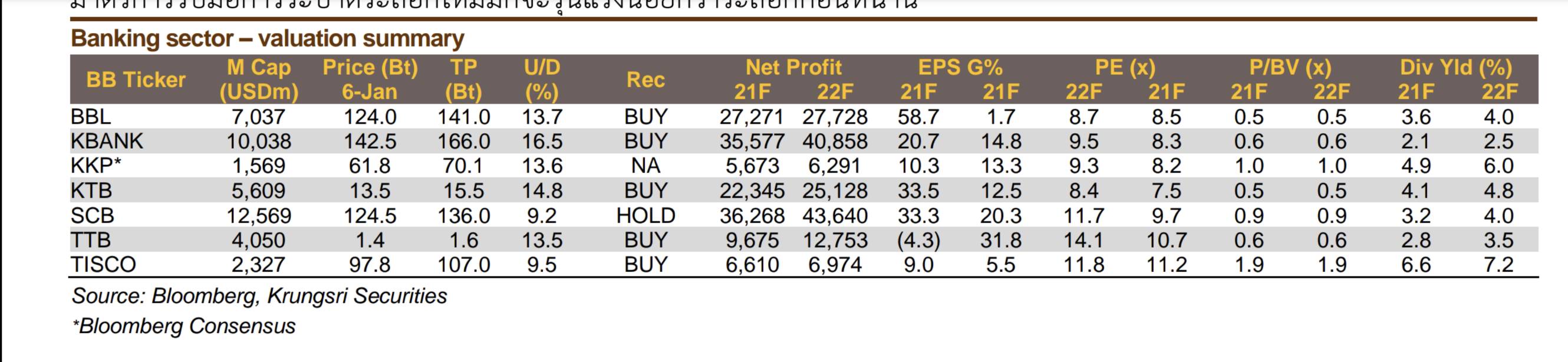
Task: Click TISCO's 107.0 target price cell
Action: coord(463,265)
